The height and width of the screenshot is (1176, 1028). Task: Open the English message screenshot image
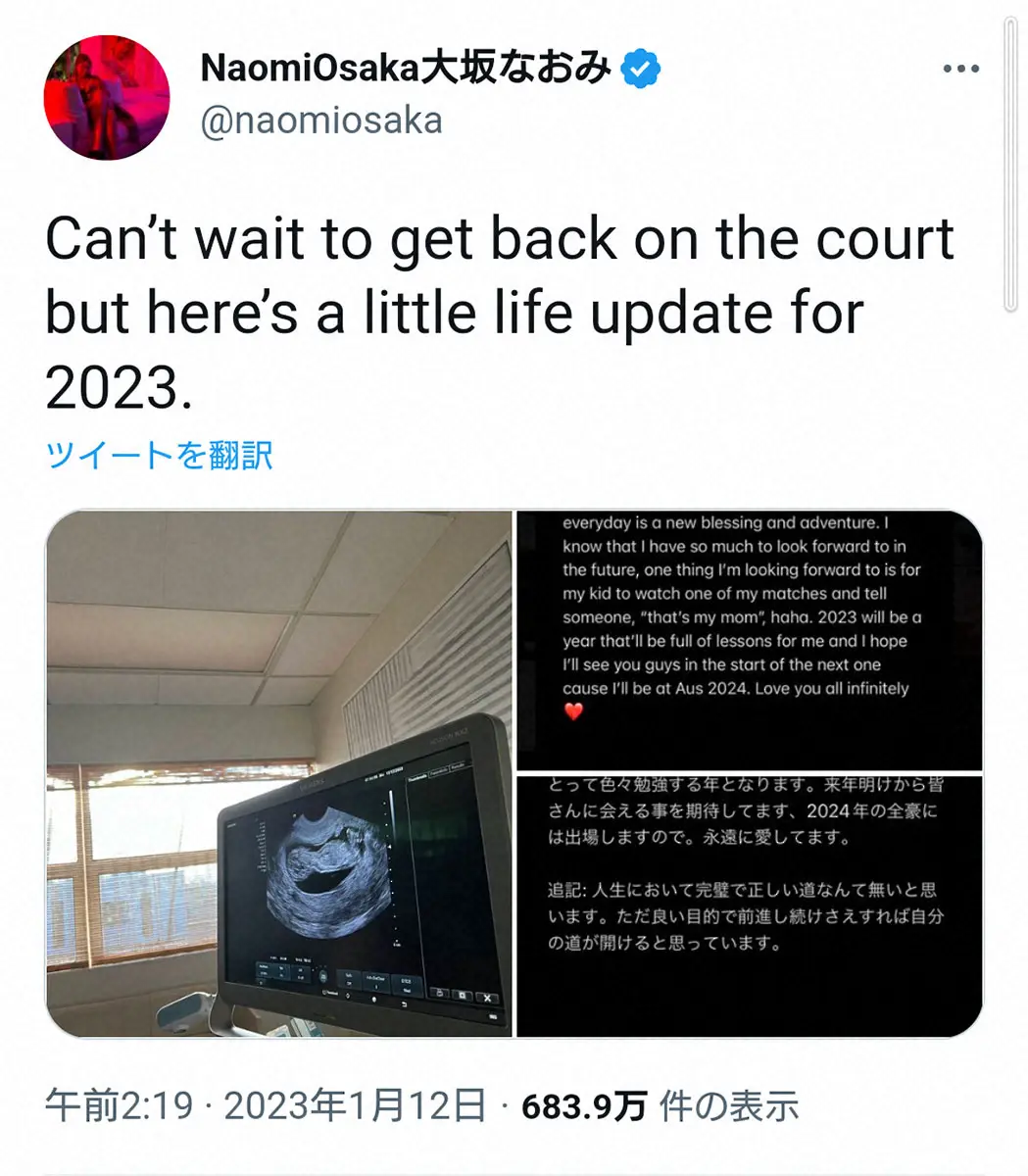tap(750, 640)
